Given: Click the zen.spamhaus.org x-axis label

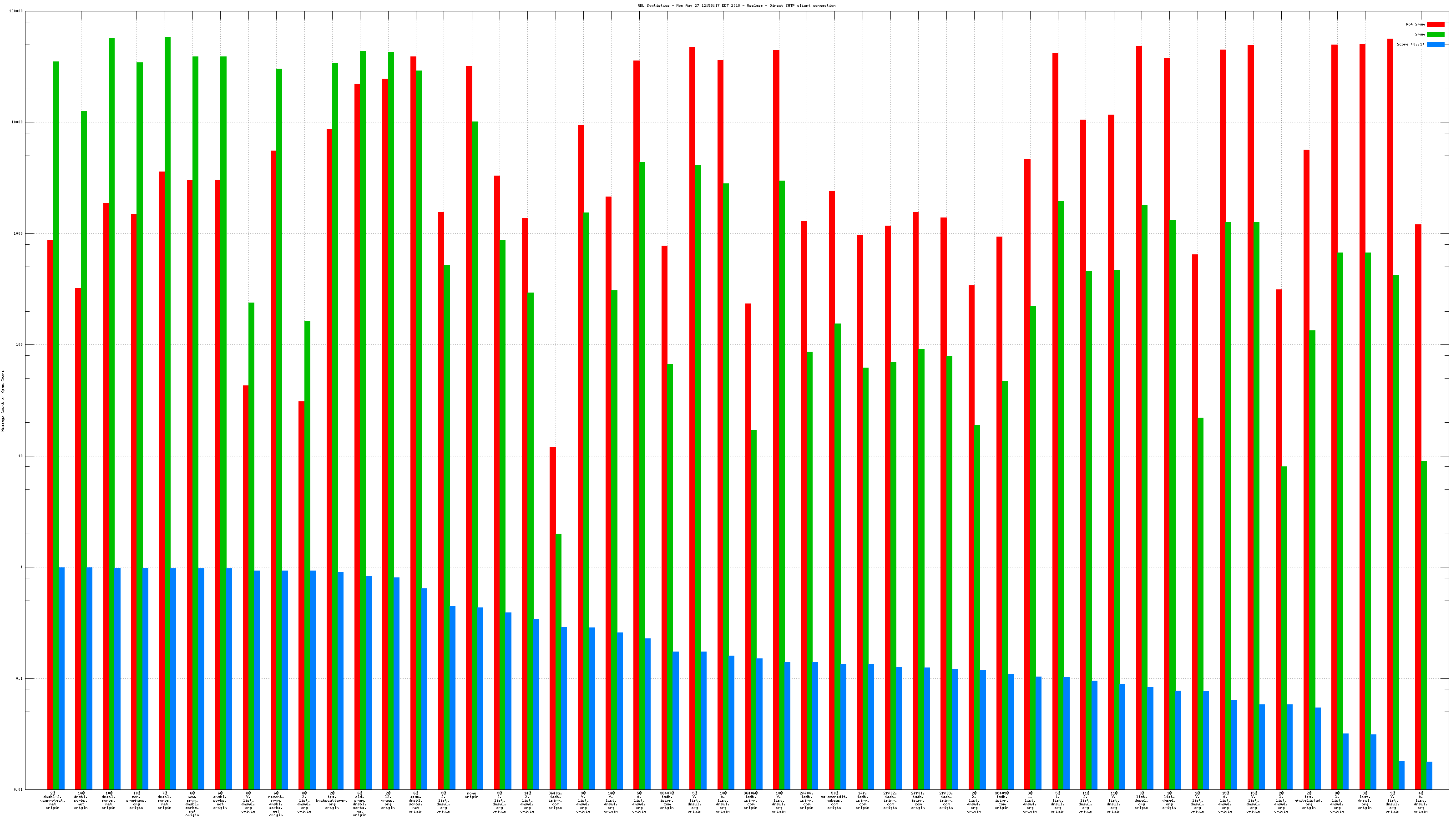Looking at the screenshot, I should 136,800.
